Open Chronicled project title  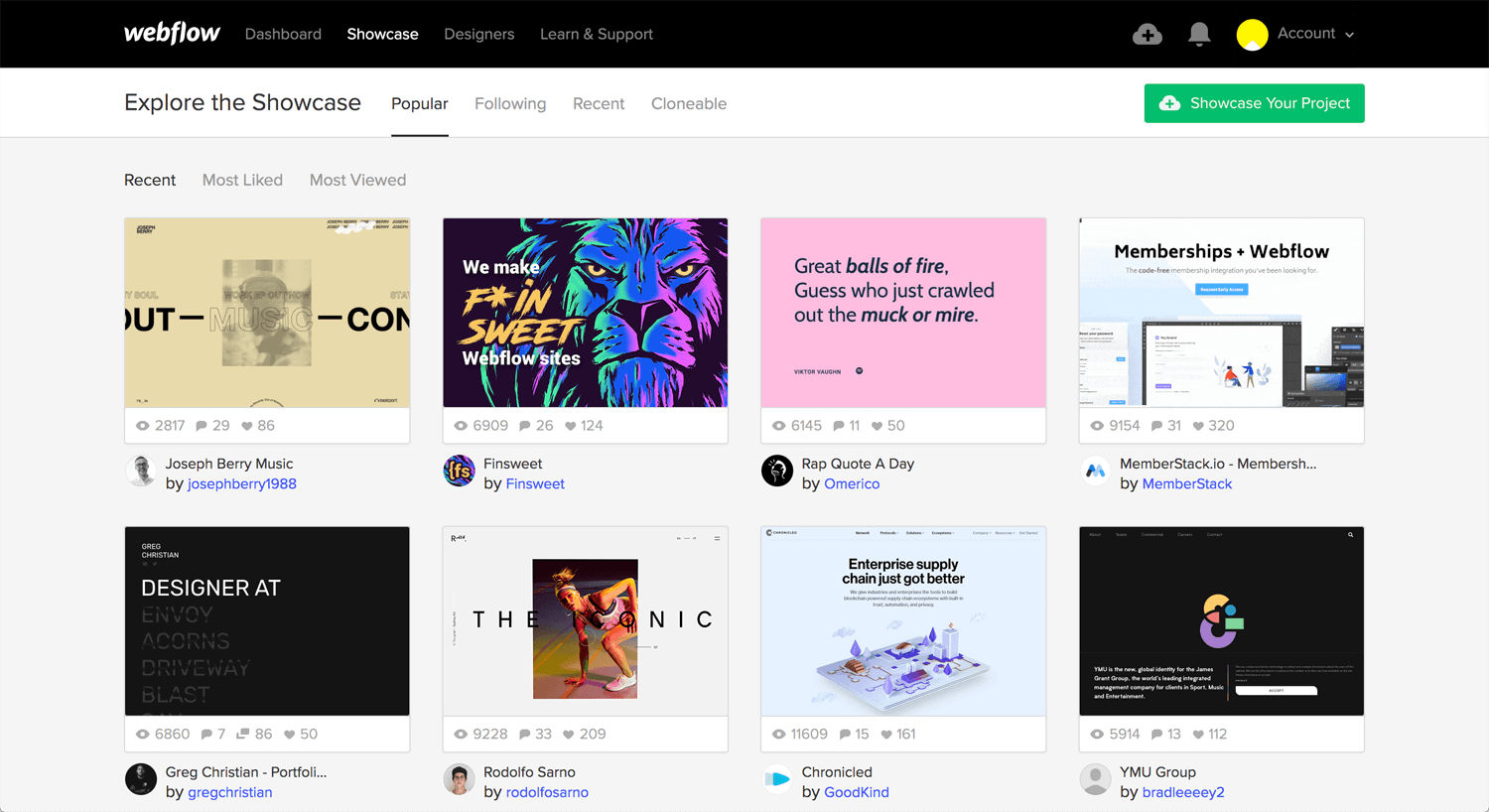[837, 772]
